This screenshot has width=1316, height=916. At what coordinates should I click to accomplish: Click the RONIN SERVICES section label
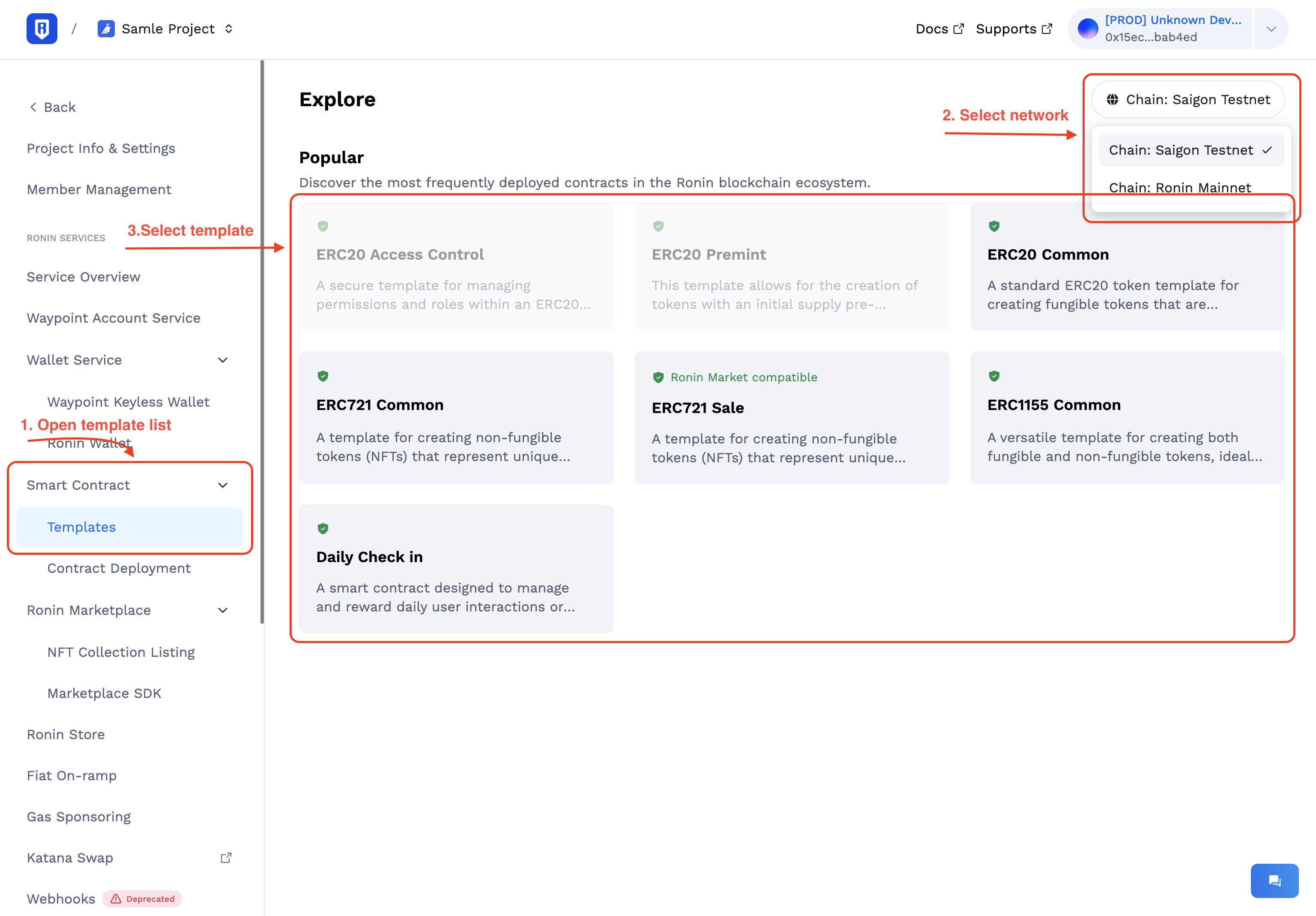click(x=66, y=238)
